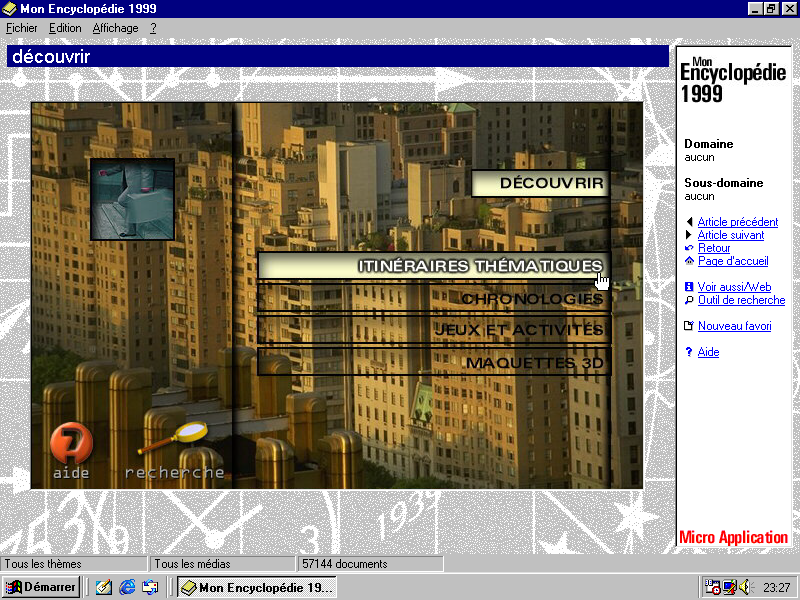The width and height of the screenshot is (800, 600).
Task: Select JEUX ET ACTIVITÉS
Action: [434, 330]
